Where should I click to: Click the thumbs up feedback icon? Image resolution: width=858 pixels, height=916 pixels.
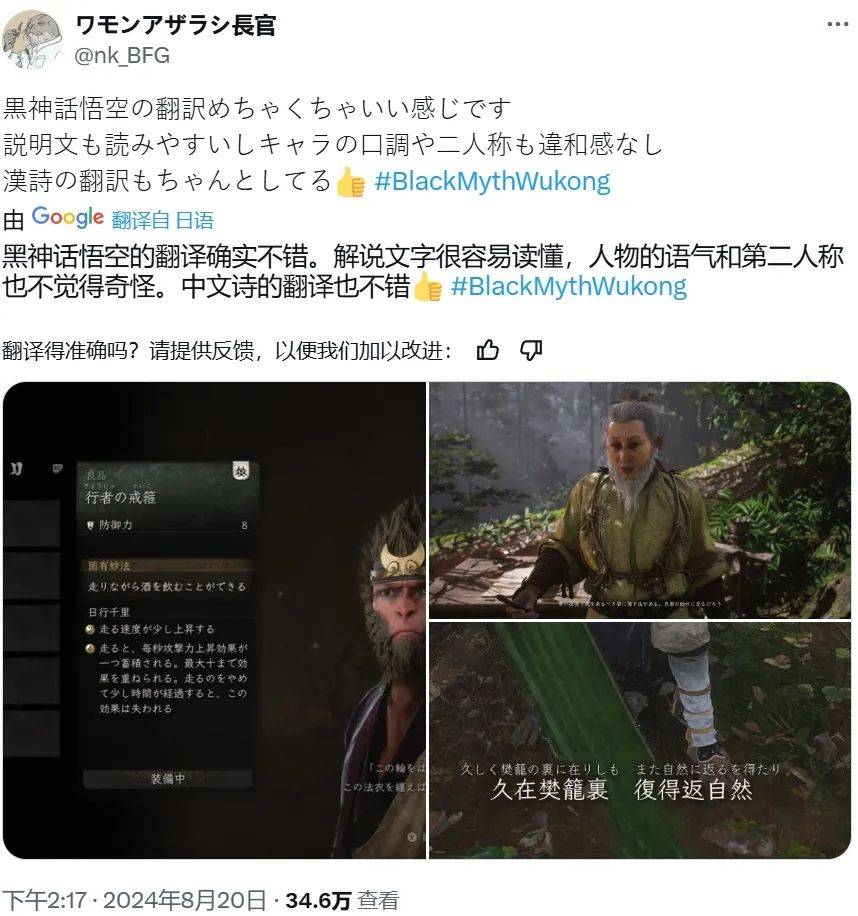[x=488, y=351]
